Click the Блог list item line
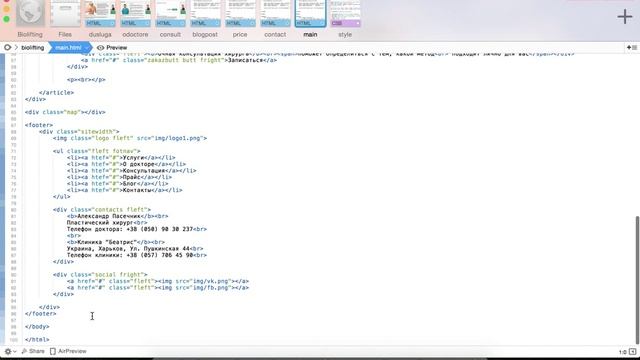 [118, 184]
